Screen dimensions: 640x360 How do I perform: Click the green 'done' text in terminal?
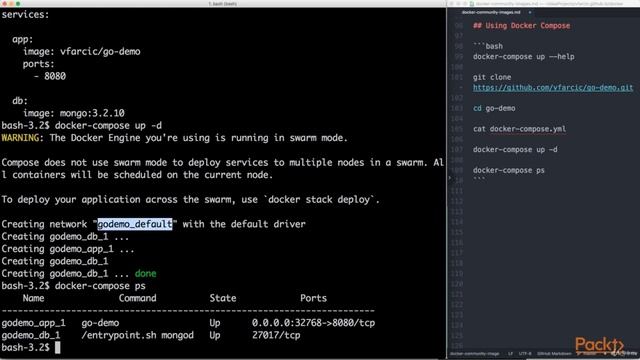[x=146, y=273]
